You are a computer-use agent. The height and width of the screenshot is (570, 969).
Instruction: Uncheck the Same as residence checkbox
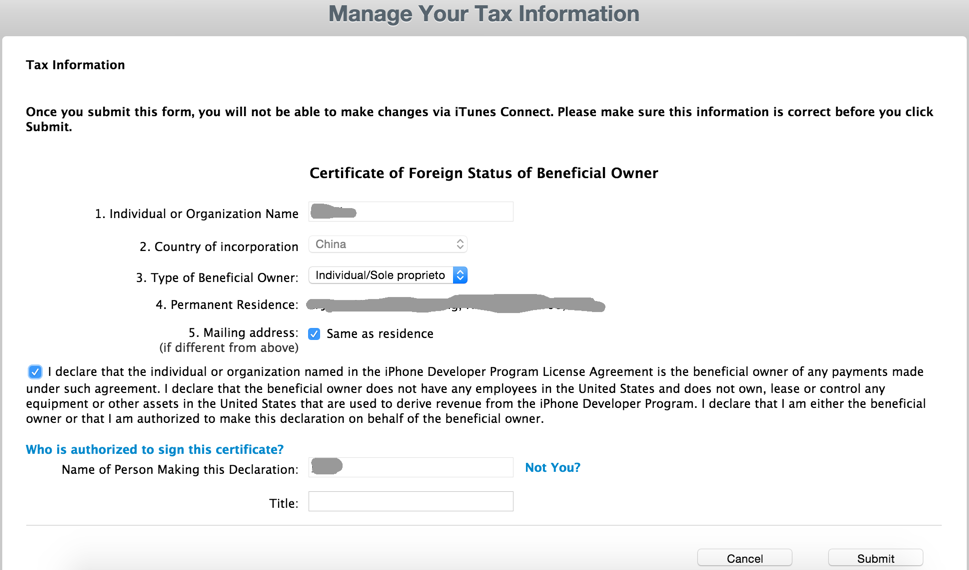coord(314,334)
